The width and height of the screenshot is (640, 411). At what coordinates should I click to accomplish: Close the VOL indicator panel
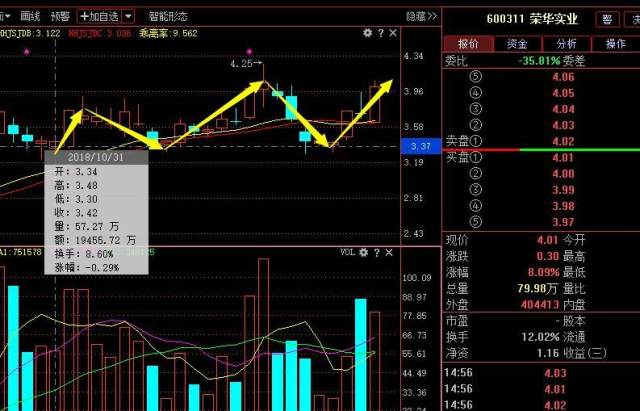click(x=389, y=252)
